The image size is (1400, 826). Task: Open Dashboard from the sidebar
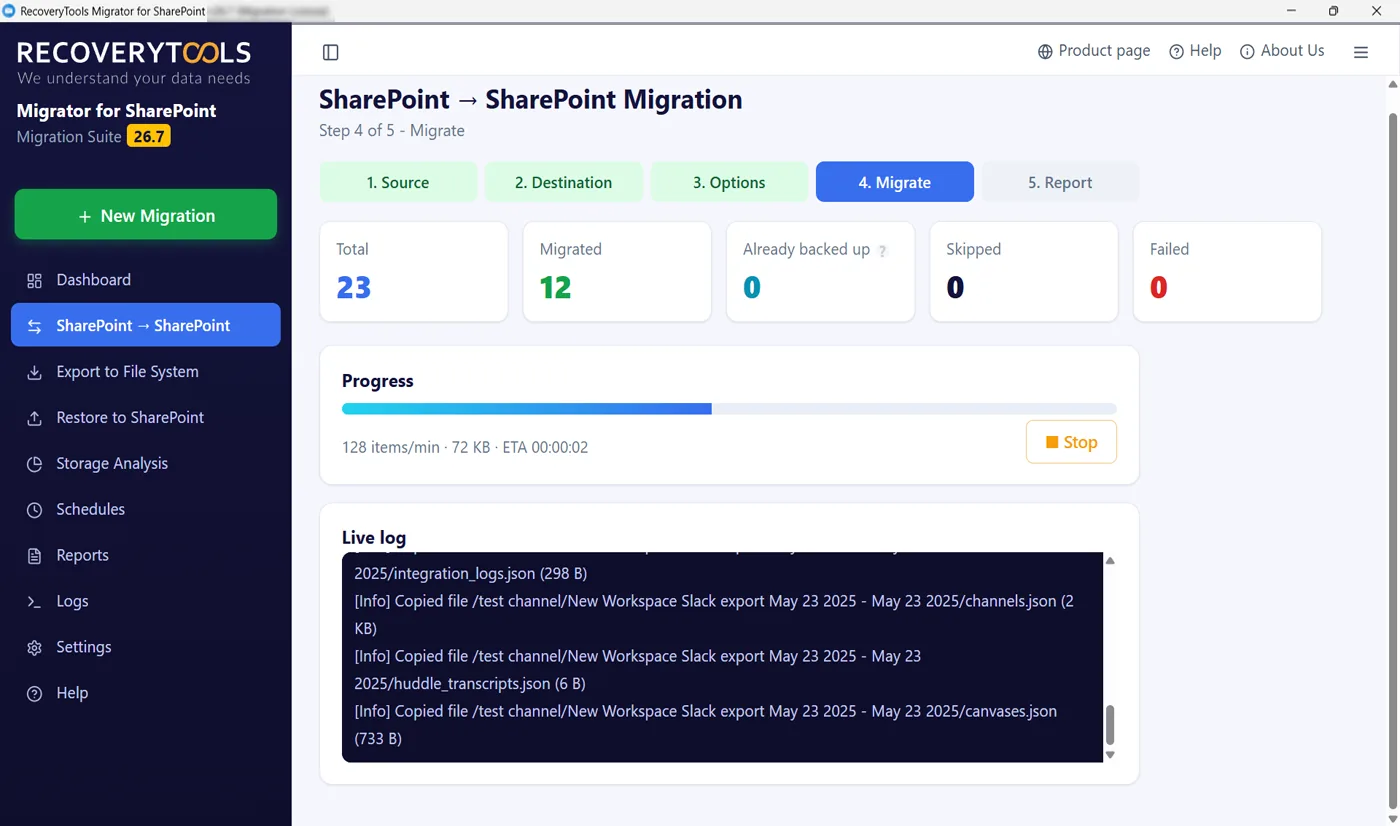click(146, 280)
